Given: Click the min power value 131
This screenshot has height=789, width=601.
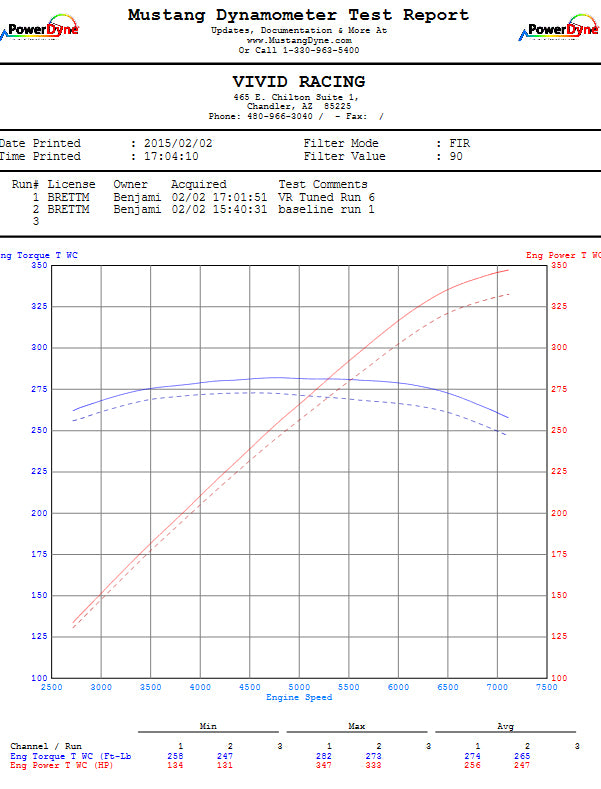Looking at the screenshot, I should 225,765.
